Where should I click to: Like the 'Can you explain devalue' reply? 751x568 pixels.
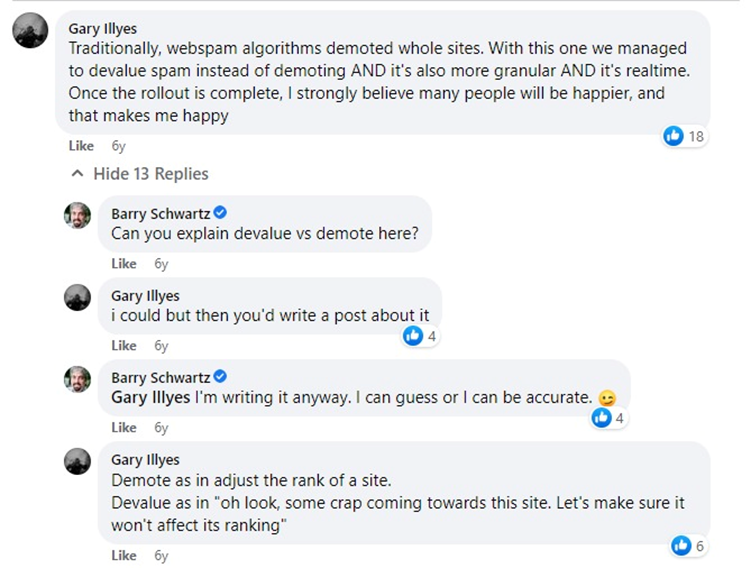(x=124, y=264)
